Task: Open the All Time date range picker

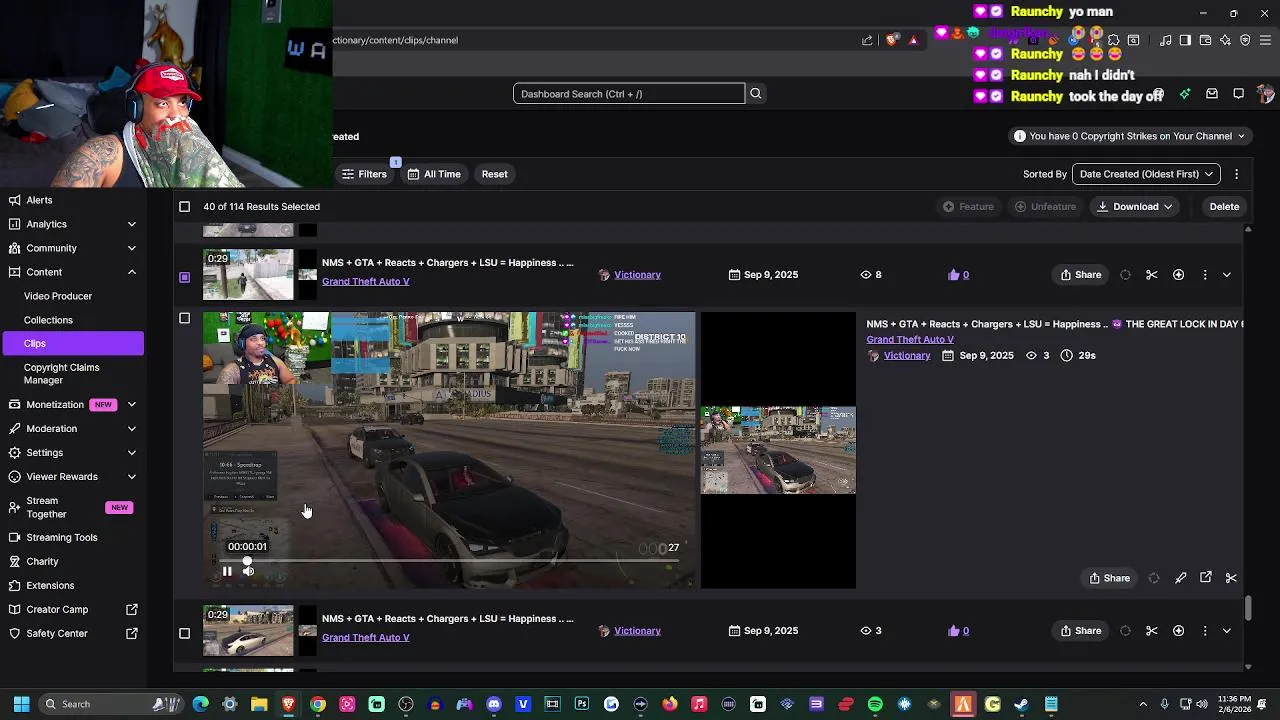Action: click(x=434, y=174)
